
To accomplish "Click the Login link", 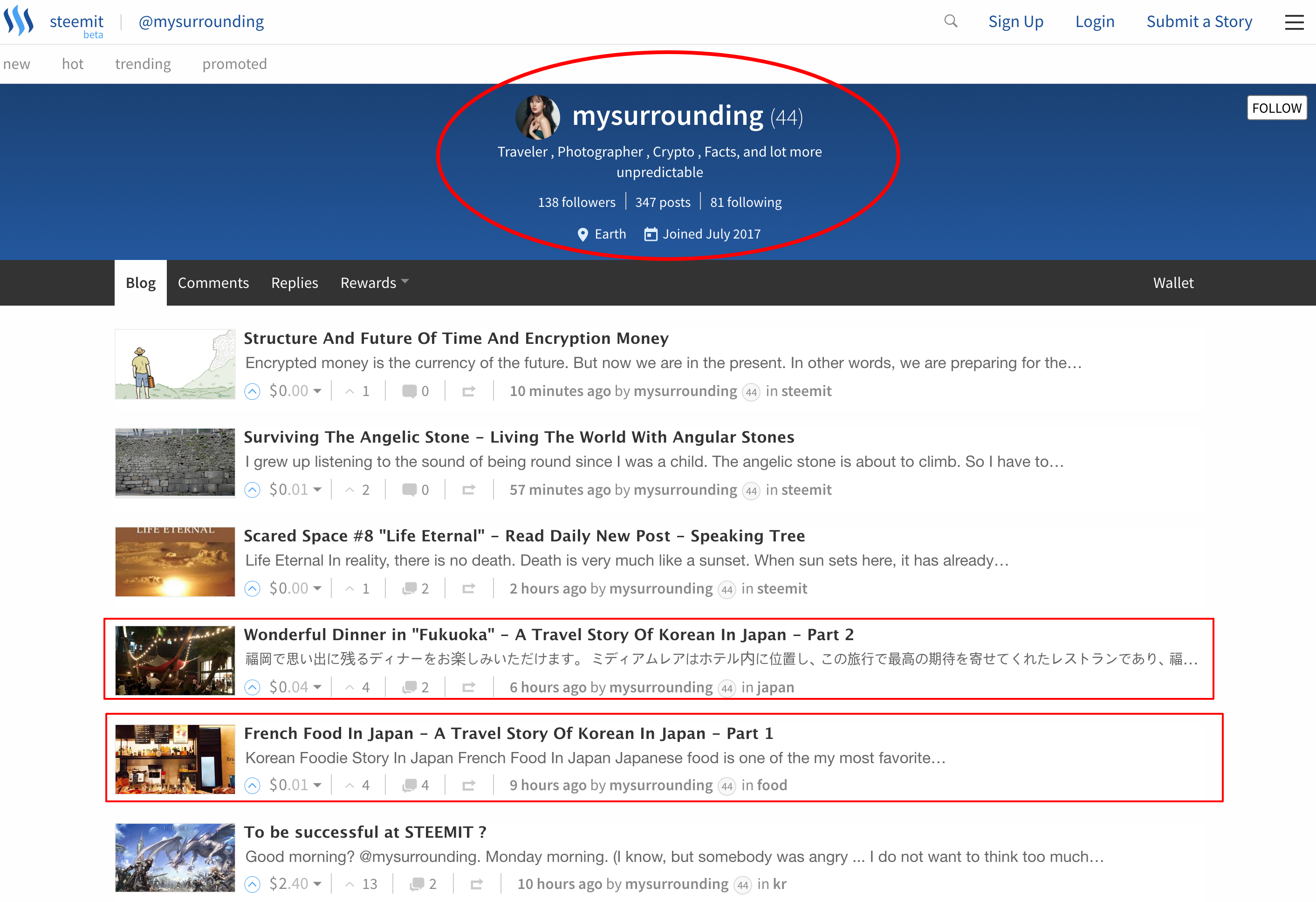I will [1095, 21].
